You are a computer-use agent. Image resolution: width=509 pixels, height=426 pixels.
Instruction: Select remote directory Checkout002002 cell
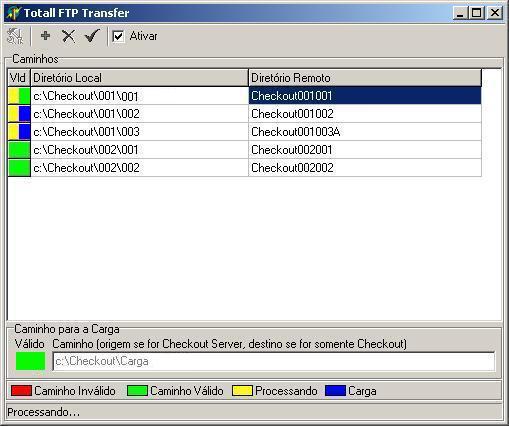click(x=365, y=168)
